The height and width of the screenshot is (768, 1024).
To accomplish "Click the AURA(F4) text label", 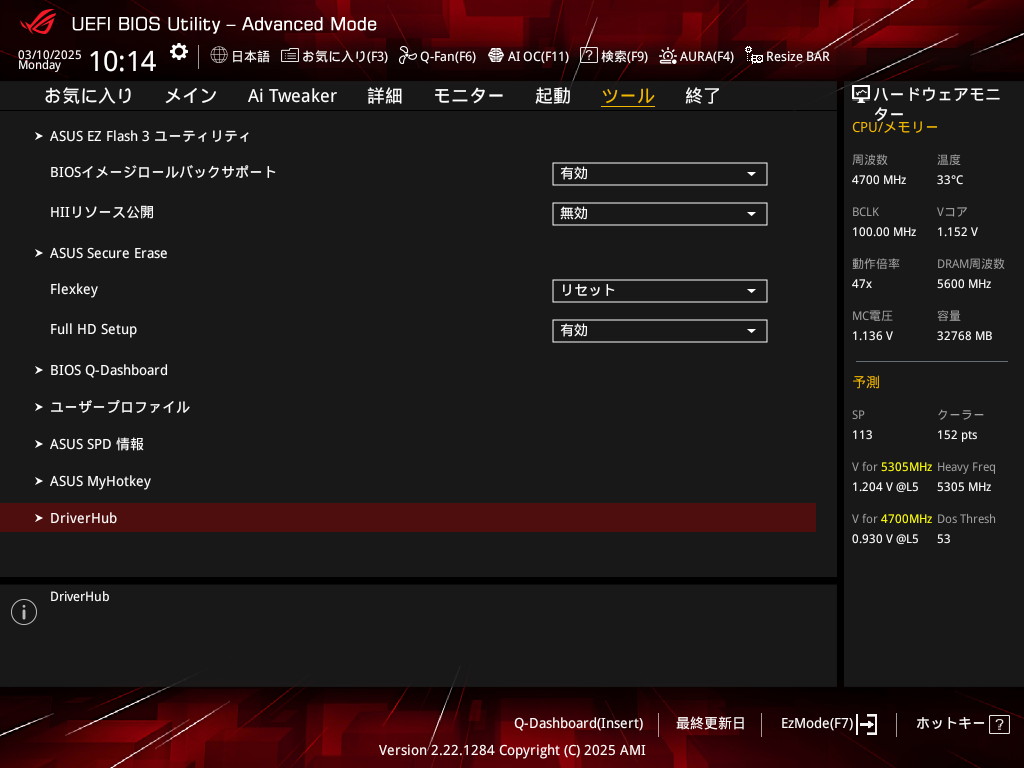I will 707,56.
